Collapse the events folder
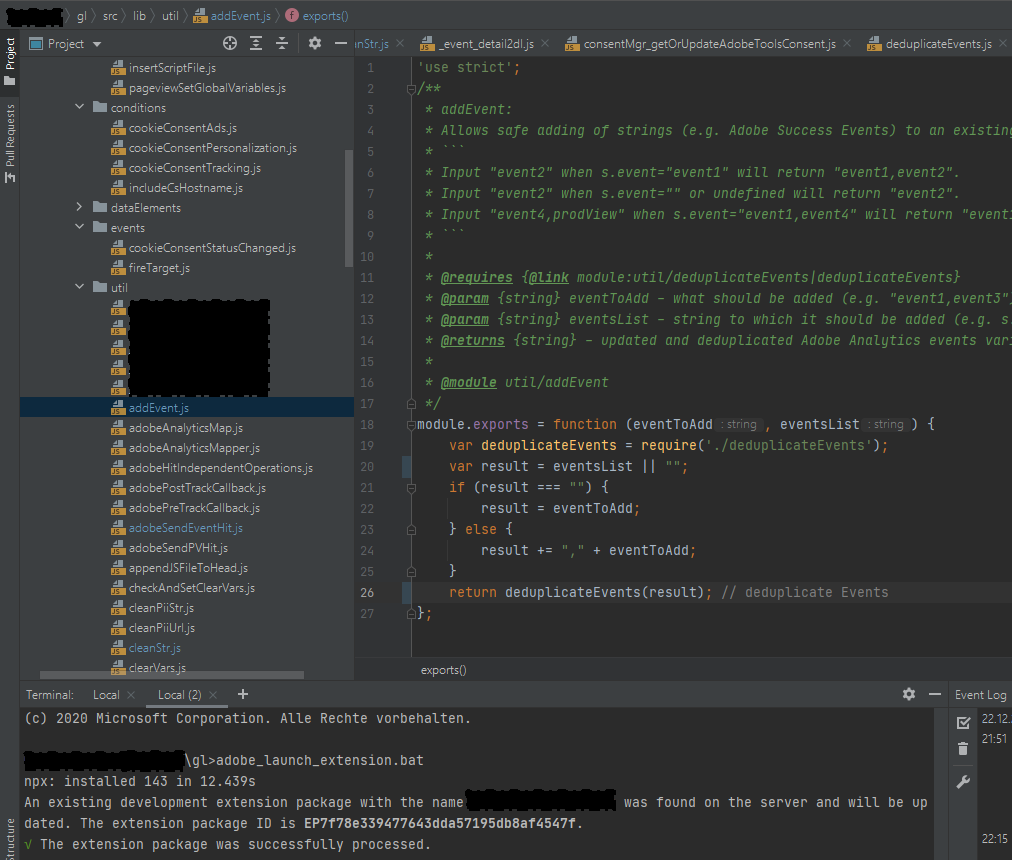 [x=79, y=227]
